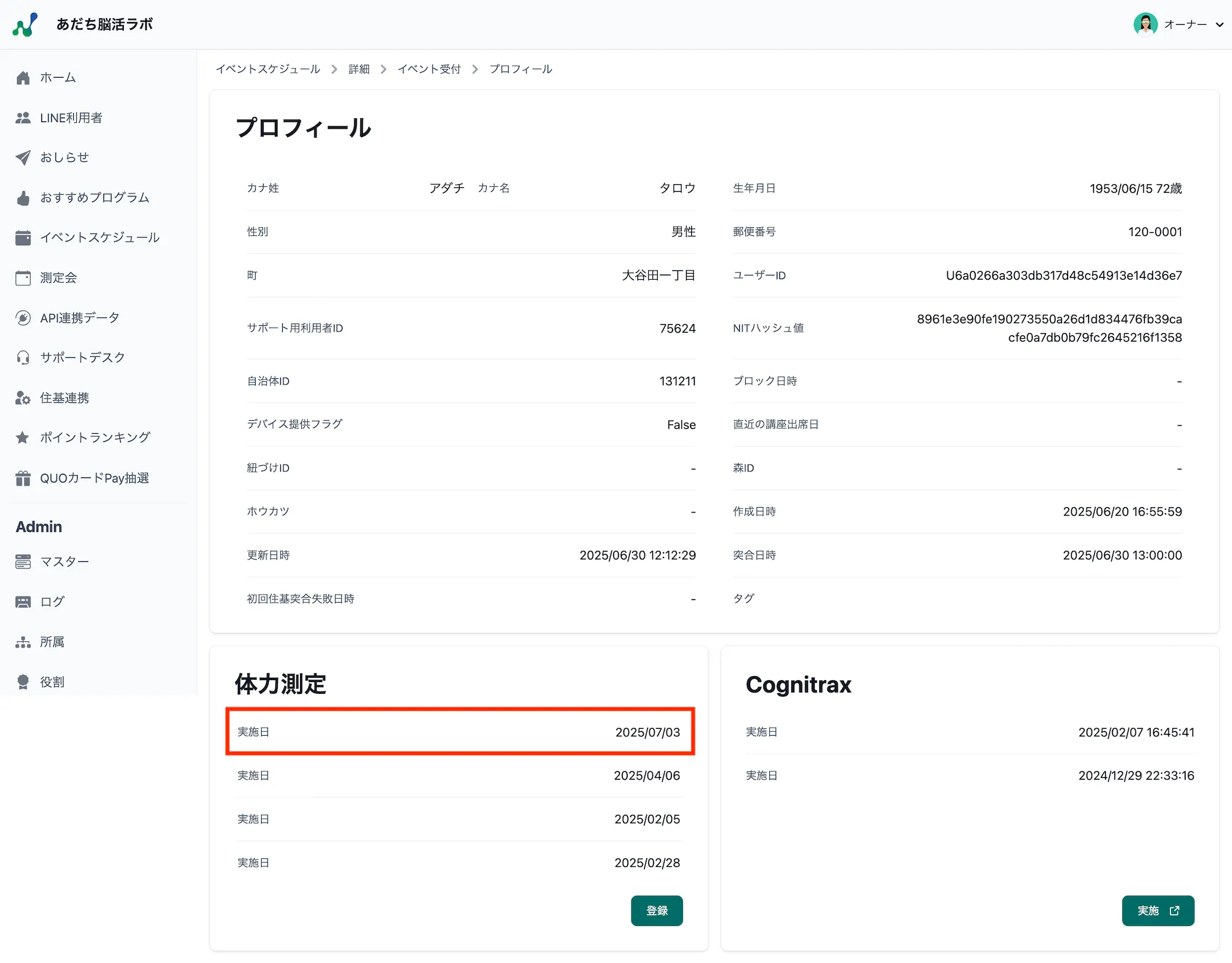
Task: Open API連携データ via the circular icon
Action: tap(23, 318)
